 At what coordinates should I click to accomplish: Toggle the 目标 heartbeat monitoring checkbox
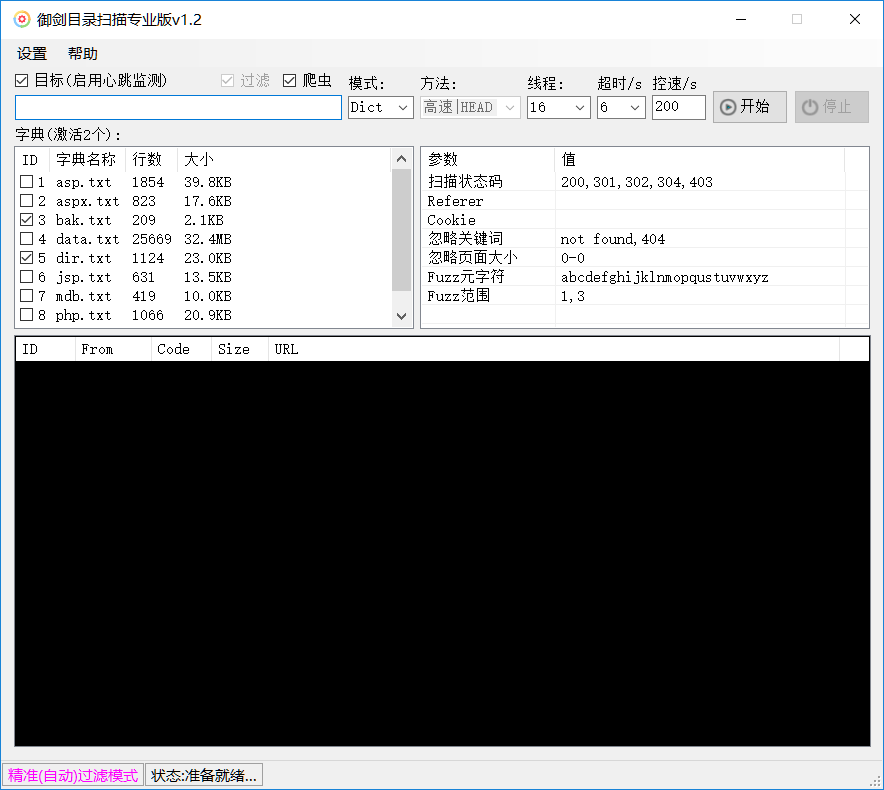click(22, 80)
